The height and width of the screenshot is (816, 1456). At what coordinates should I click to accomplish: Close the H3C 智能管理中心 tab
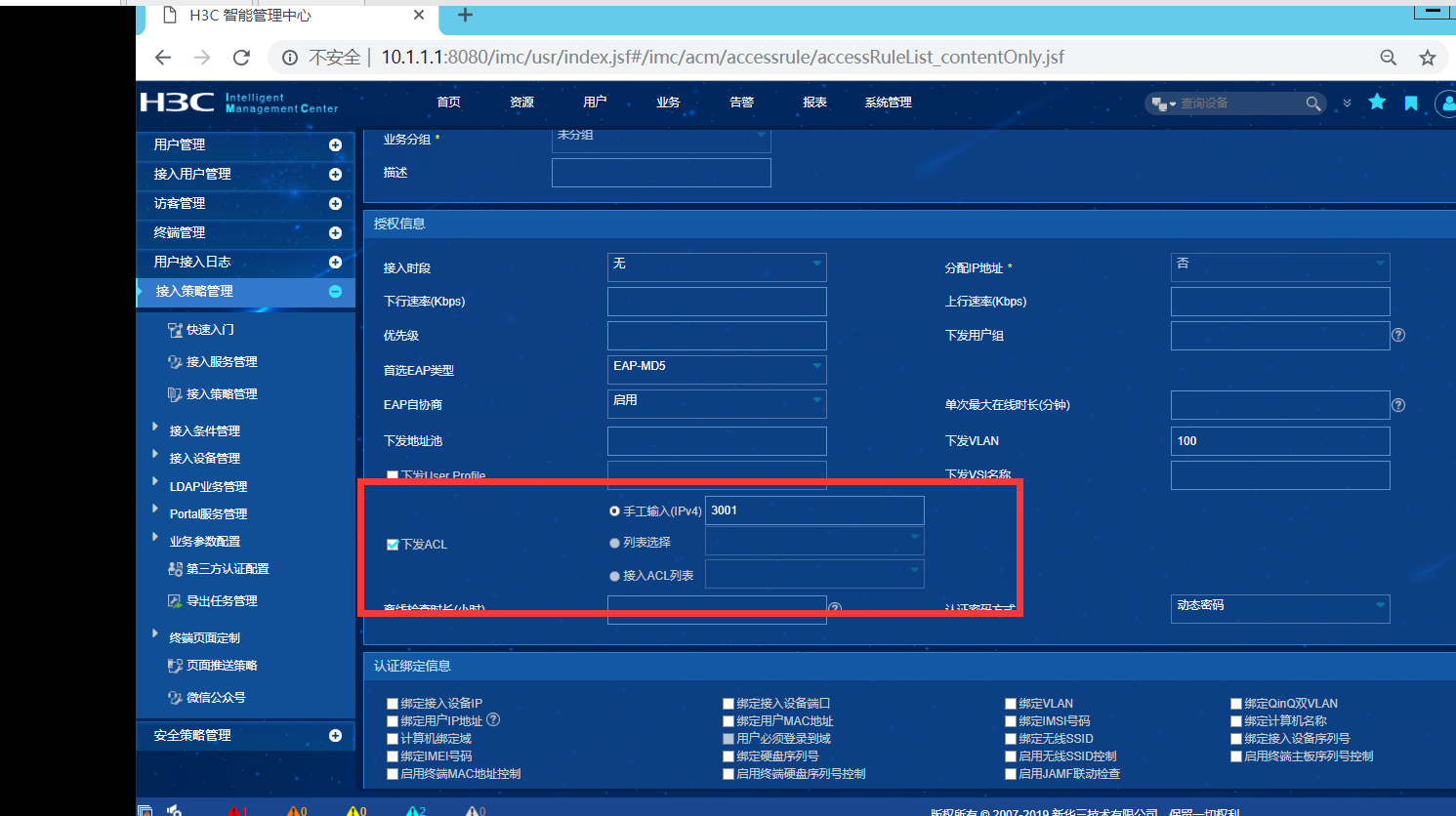(x=419, y=15)
